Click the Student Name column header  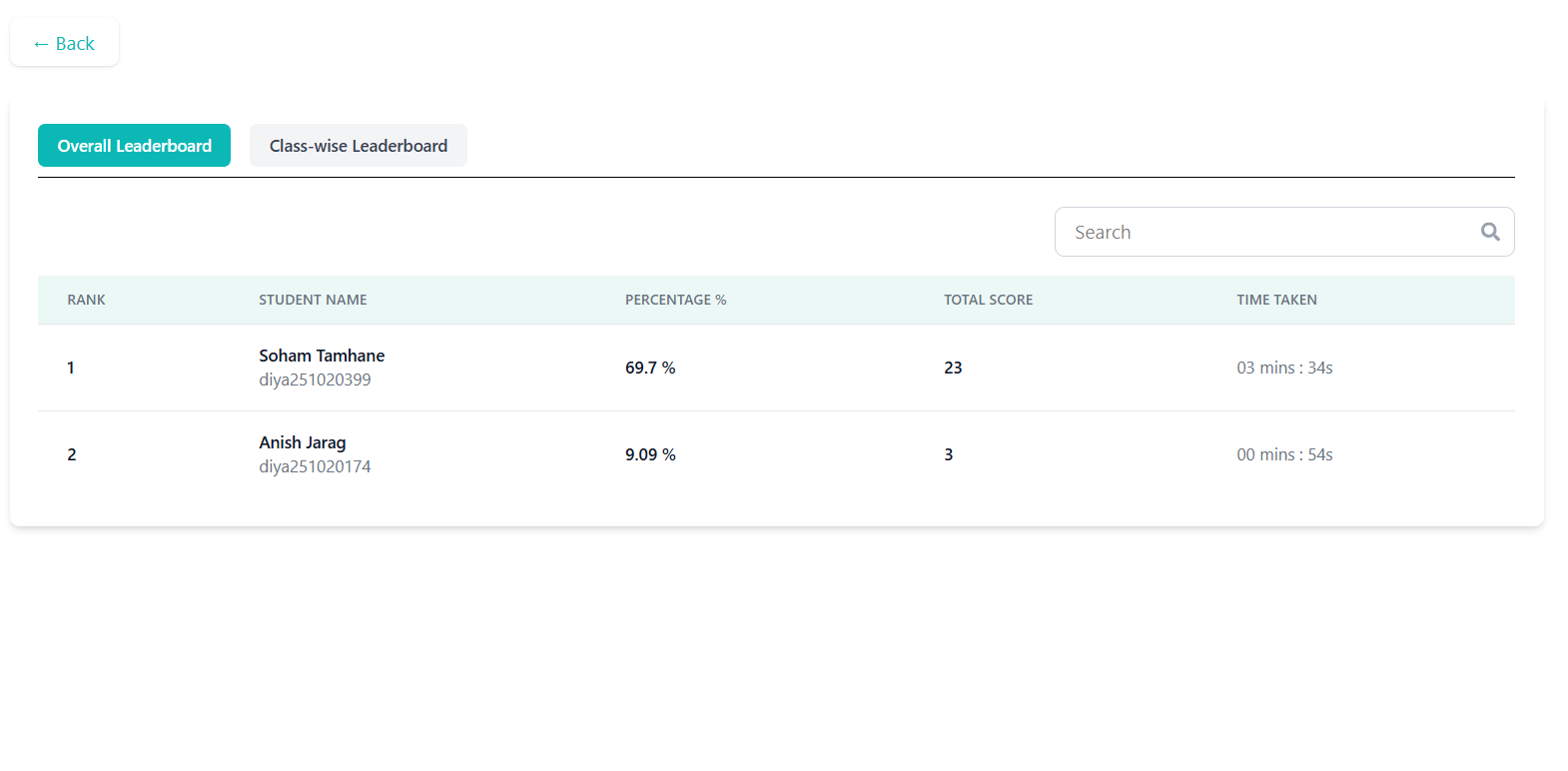313,300
